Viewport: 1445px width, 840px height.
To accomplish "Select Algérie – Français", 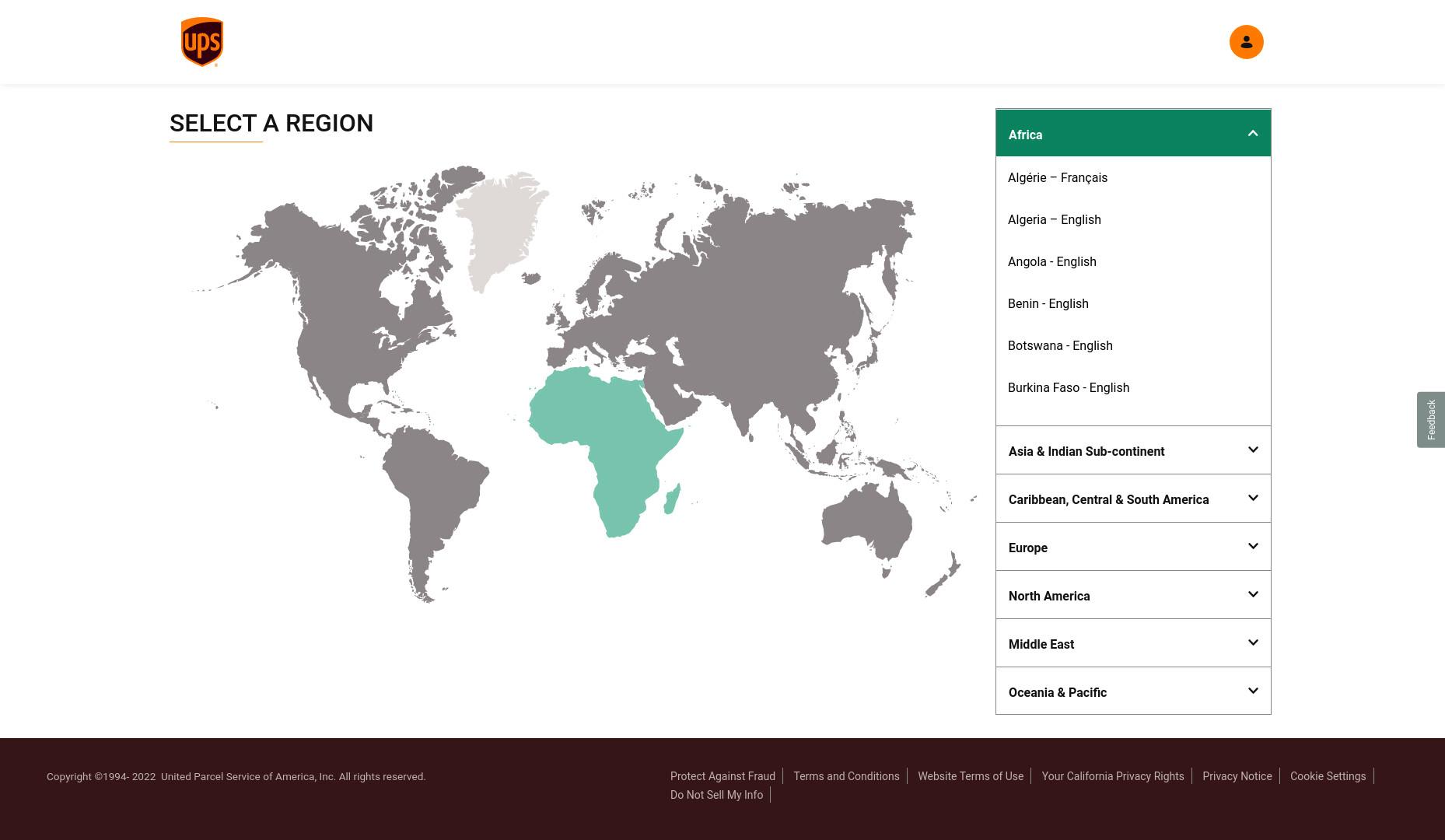I will tap(1057, 177).
